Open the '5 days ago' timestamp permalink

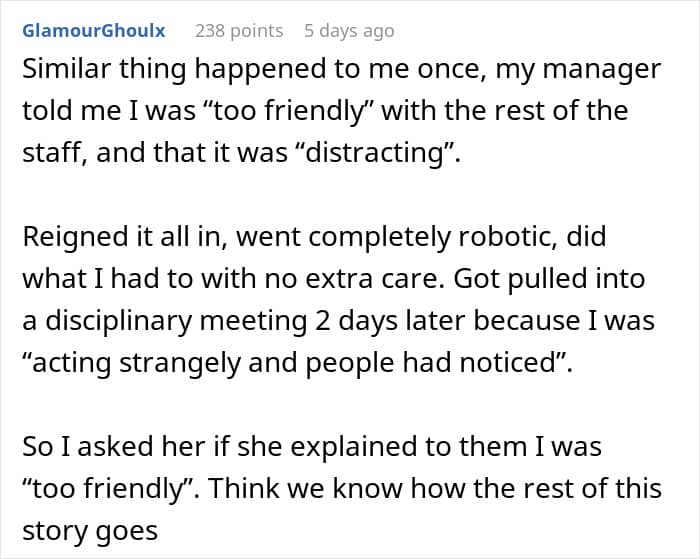pos(349,31)
